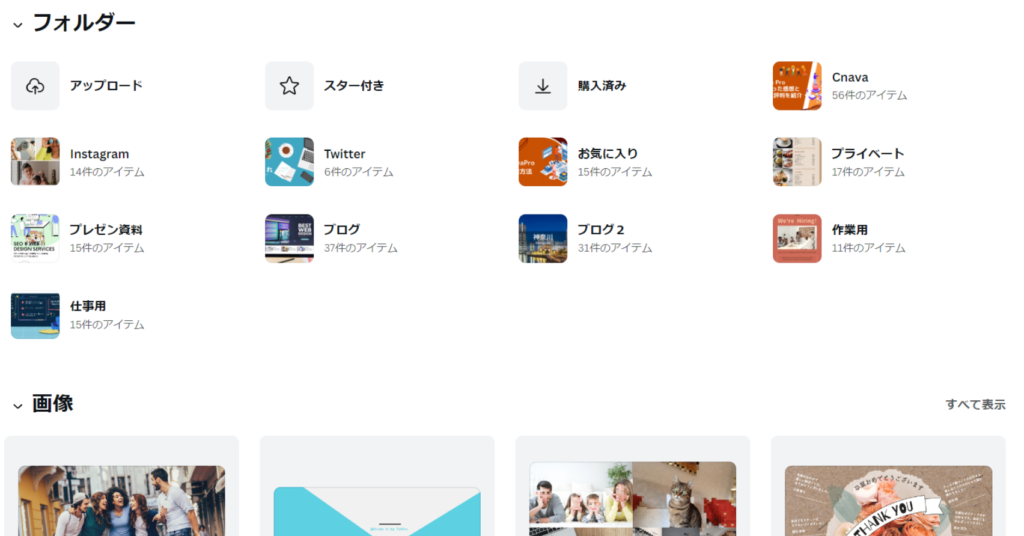Click the 37件のアイテム count text
Viewport: 1024px width, 536px height.
point(360,248)
